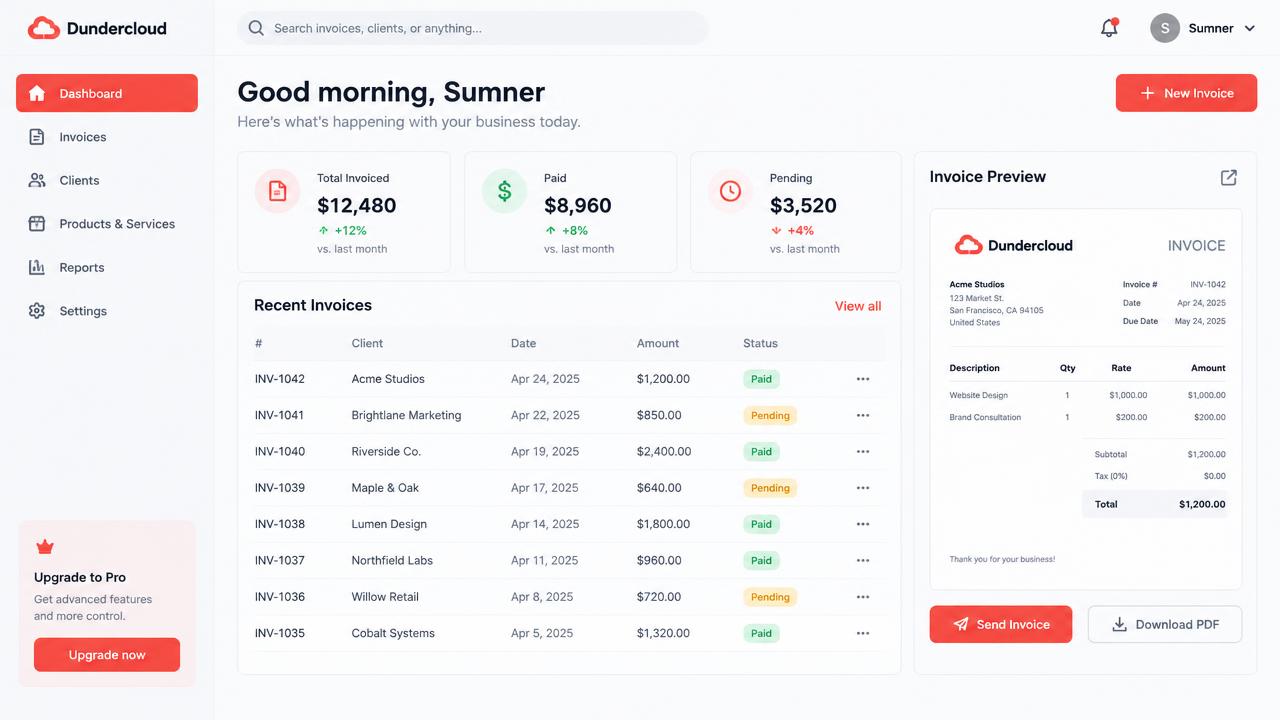
Task: Open Products & Services
Action: tap(107, 224)
